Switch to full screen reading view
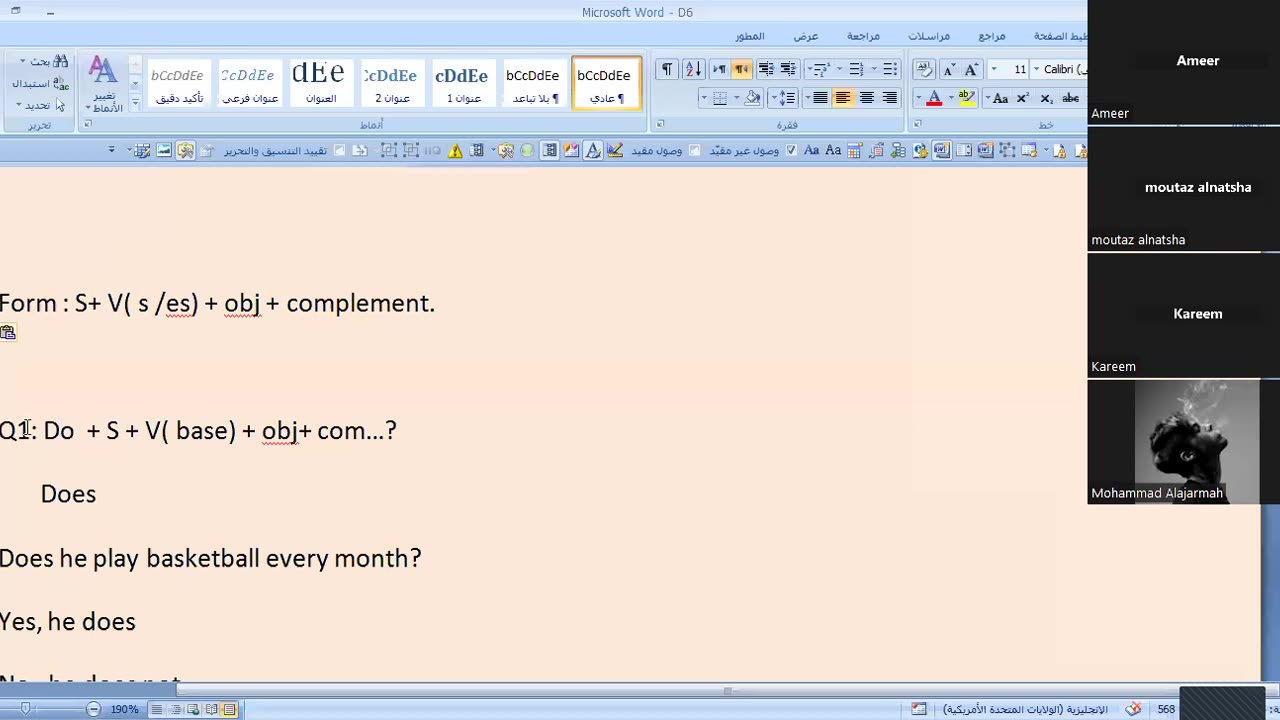1280x720 pixels. click(211, 709)
